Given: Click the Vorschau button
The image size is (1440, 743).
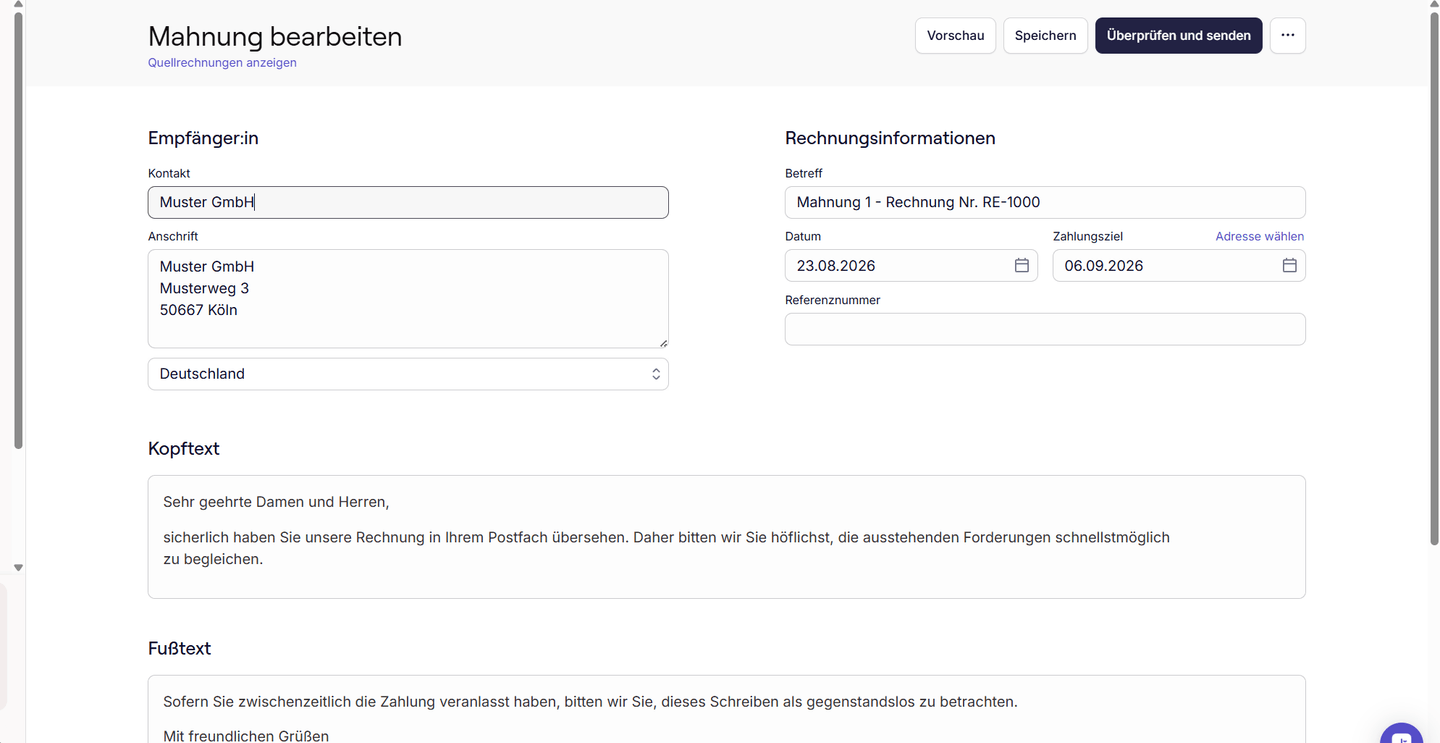Looking at the screenshot, I should (x=955, y=35).
